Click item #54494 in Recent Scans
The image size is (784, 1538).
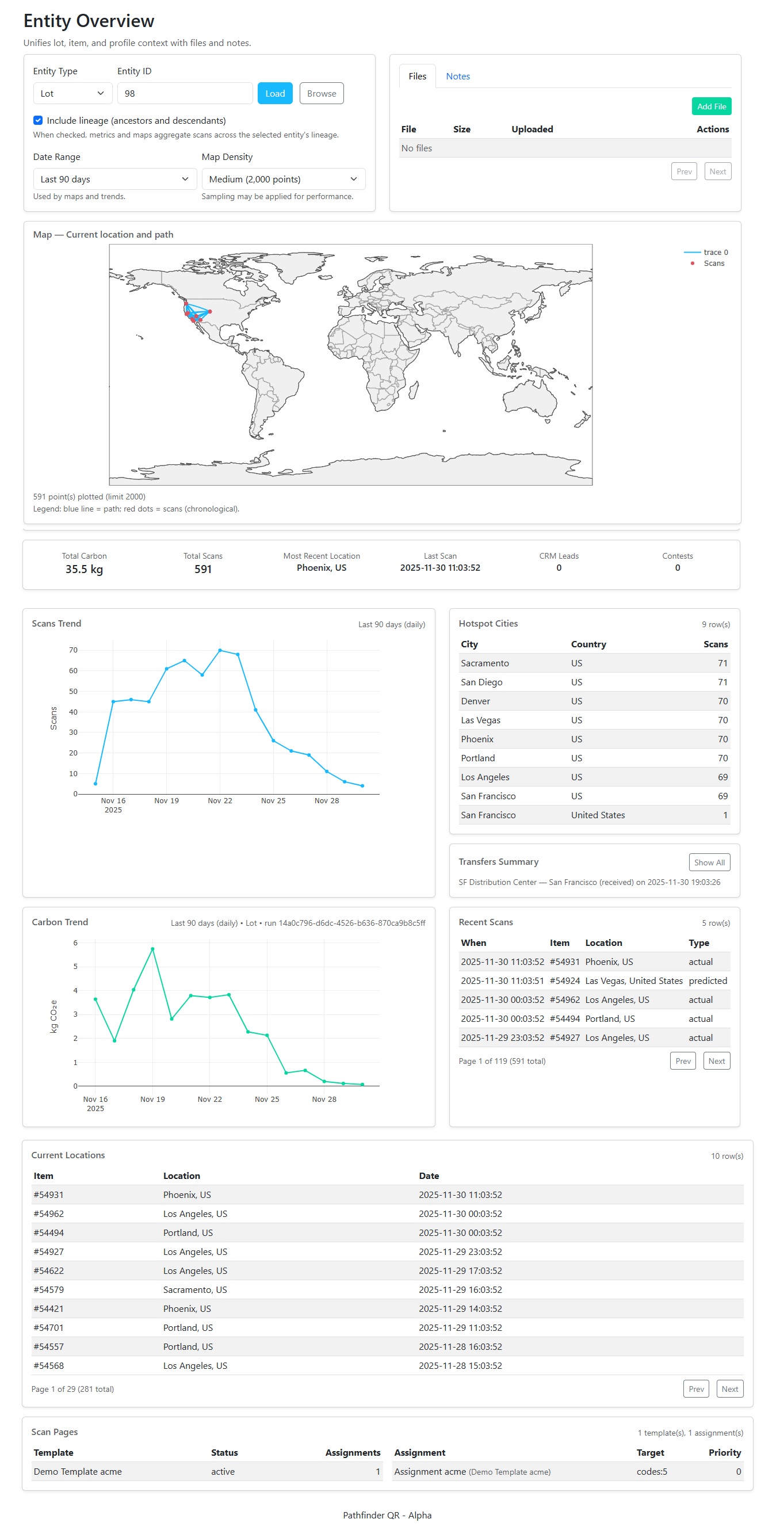tap(564, 1019)
